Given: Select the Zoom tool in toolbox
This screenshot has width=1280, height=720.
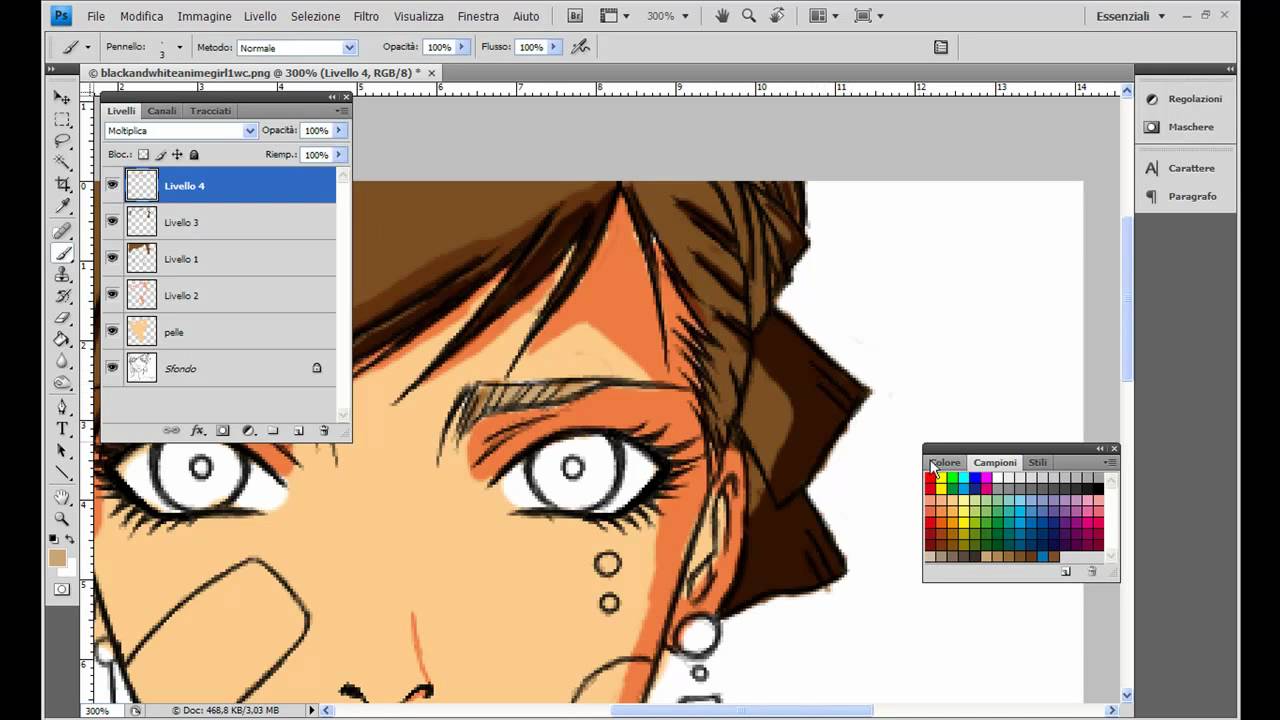Looking at the screenshot, I should [x=62, y=519].
